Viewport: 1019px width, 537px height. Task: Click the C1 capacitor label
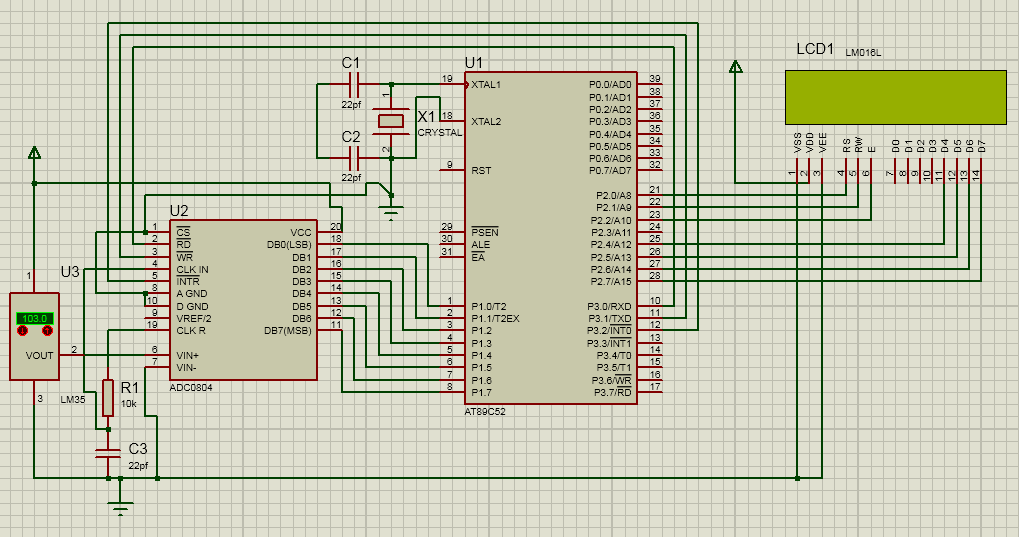point(351,63)
